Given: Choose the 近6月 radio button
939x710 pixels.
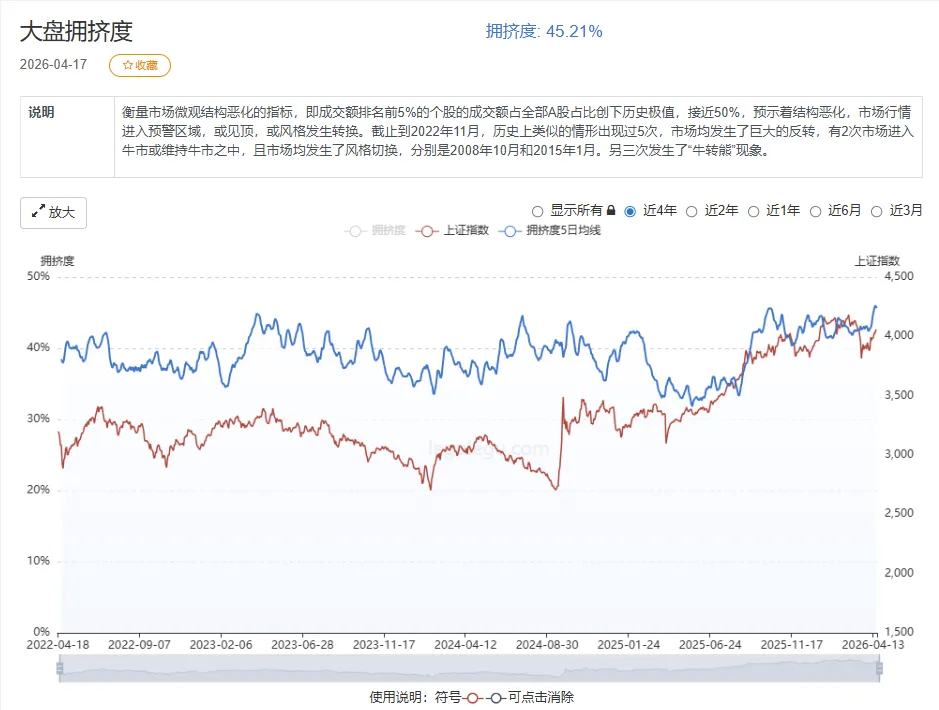Looking at the screenshot, I should coord(815,211).
